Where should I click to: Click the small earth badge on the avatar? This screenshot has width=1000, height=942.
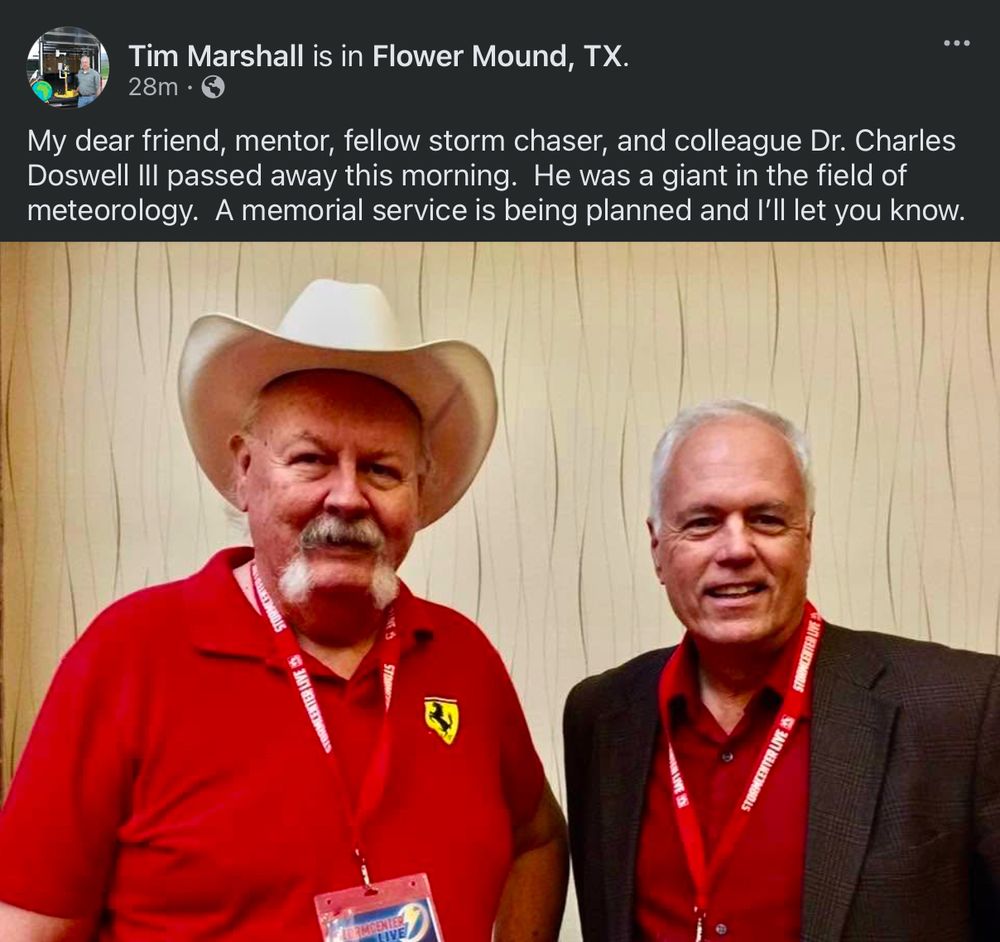click(x=43, y=91)
